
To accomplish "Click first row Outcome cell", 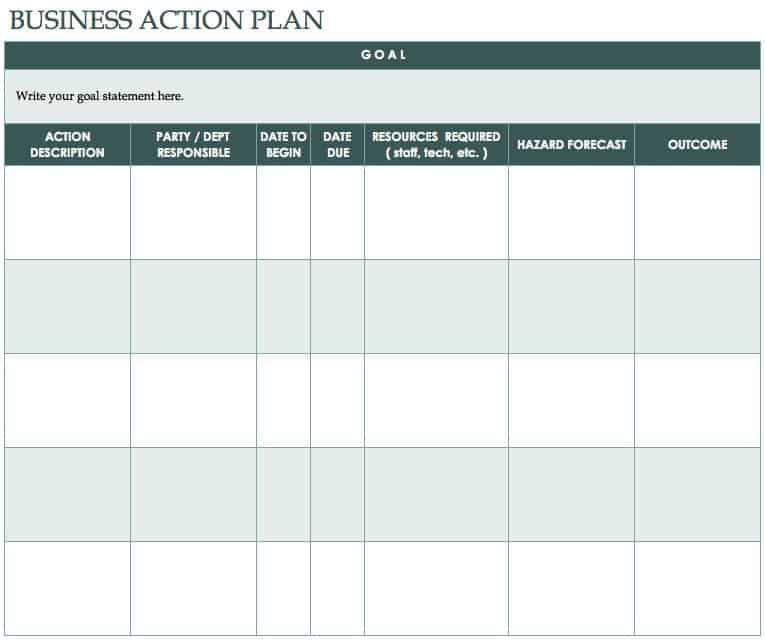I will [697, 212].
